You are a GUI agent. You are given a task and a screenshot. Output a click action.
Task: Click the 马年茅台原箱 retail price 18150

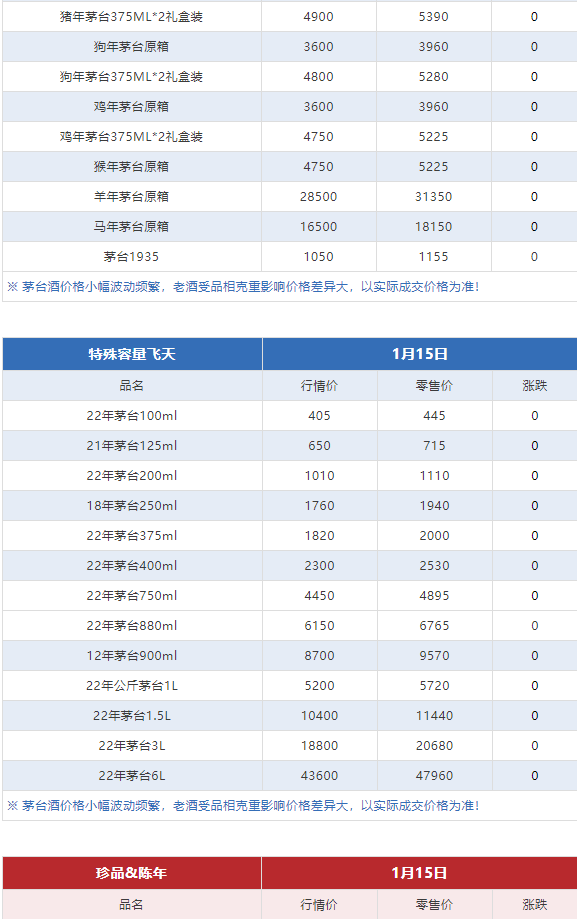tap(434, 226)
